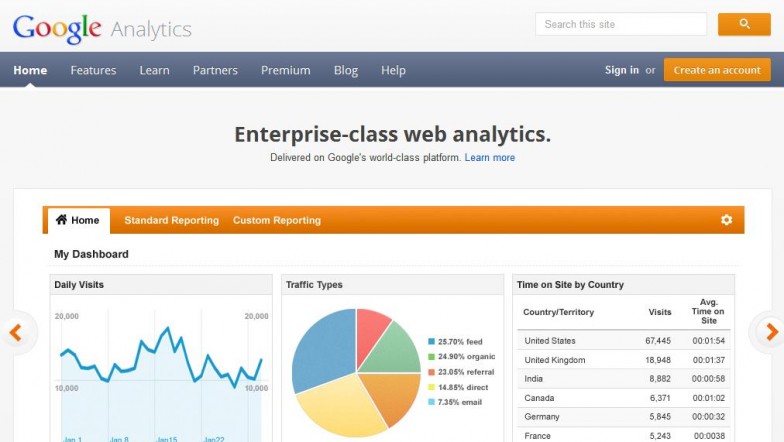Select the dashboard Home tab with house icon
This screenshot has height=442, width=784.
78,220
